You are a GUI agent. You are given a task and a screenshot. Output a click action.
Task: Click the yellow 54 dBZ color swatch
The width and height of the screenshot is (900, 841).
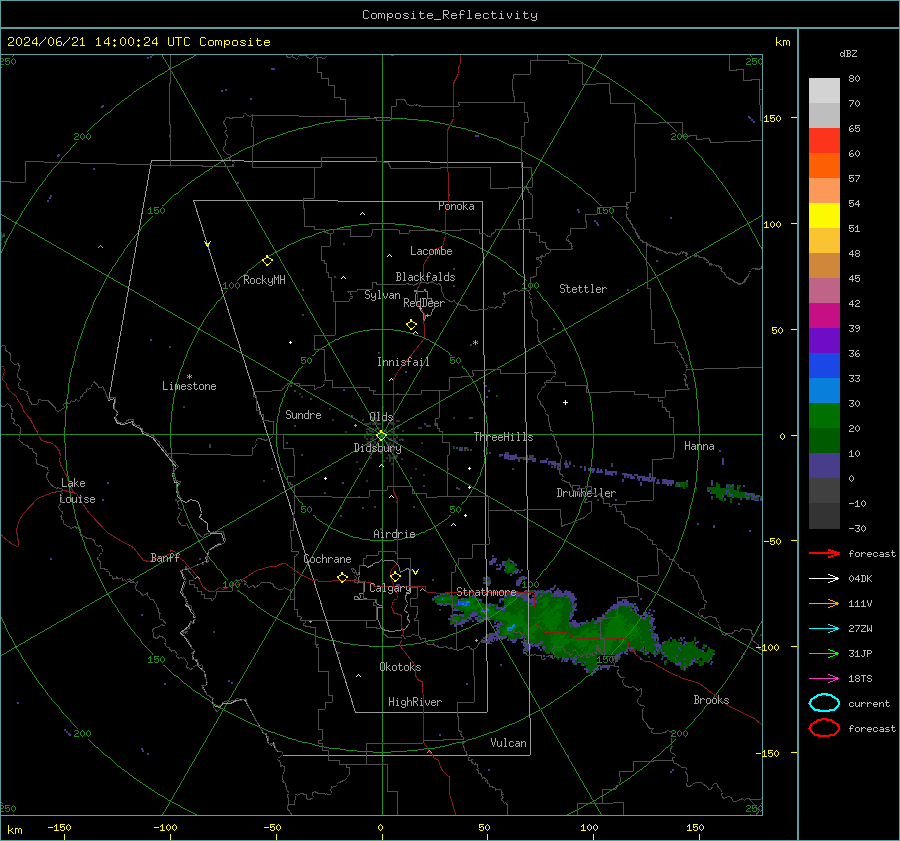click(824, 215)
